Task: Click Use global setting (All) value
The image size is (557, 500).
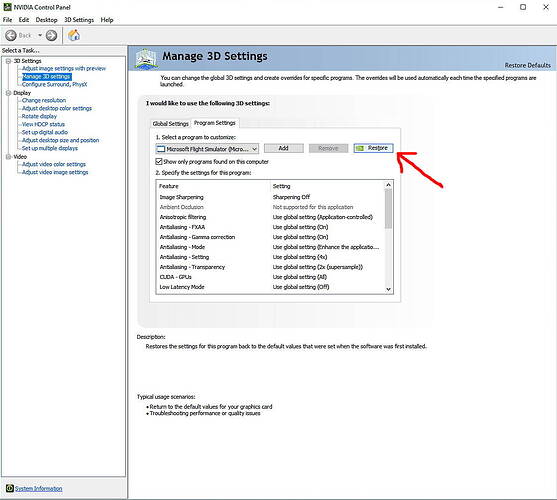Action: coord(299,277)
